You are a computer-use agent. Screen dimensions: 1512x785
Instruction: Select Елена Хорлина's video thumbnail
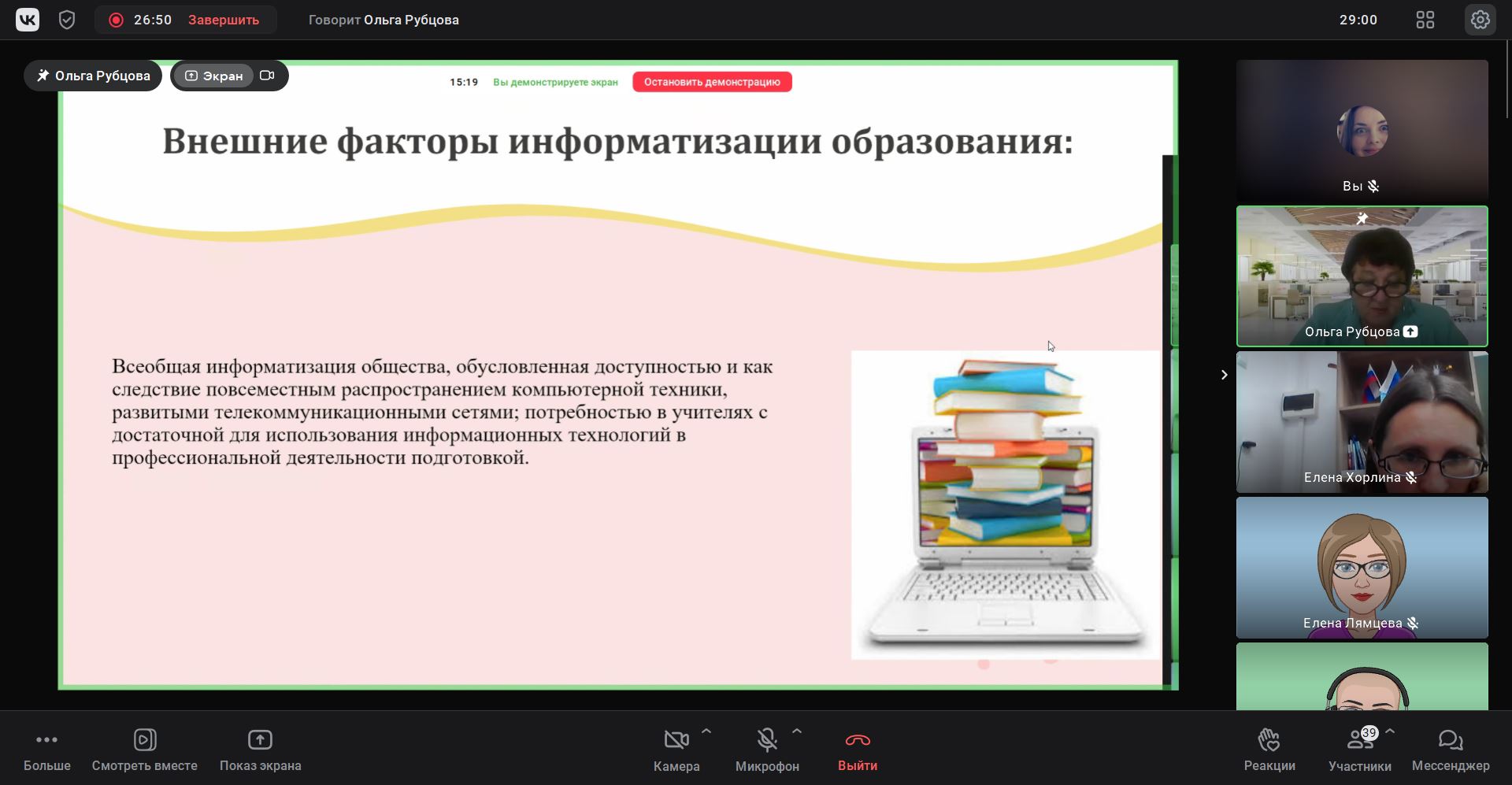1362,421
